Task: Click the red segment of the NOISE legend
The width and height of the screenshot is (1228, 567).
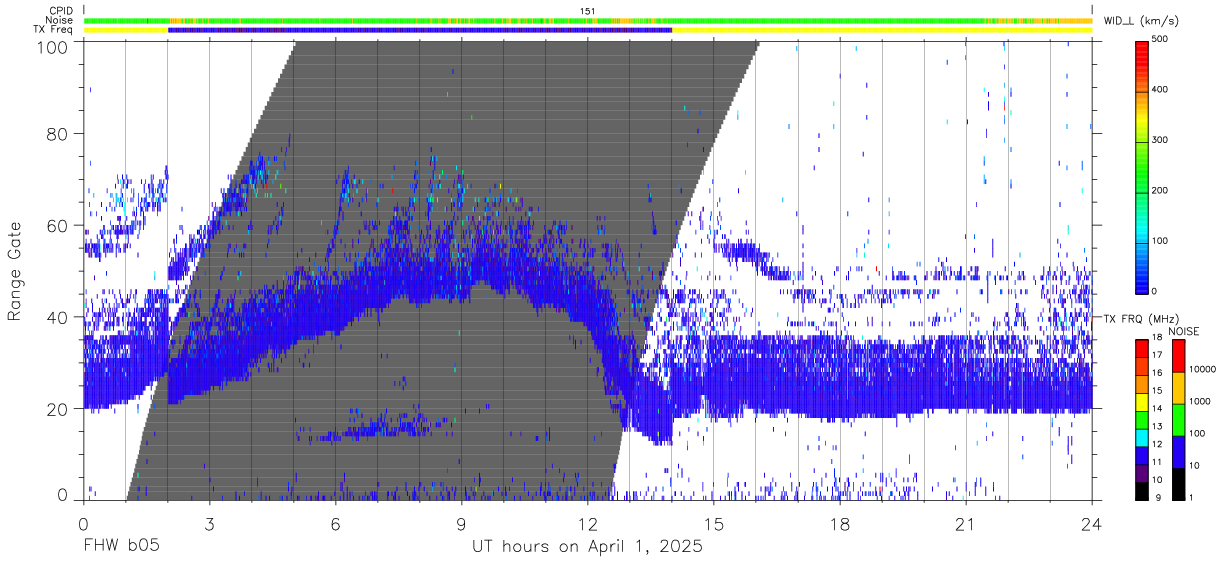Action: [1178, 356]
